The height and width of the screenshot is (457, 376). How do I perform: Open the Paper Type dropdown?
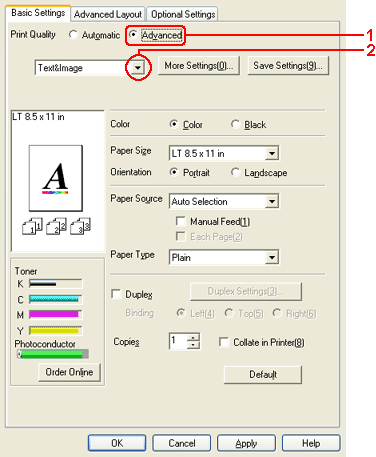[272, 257]
